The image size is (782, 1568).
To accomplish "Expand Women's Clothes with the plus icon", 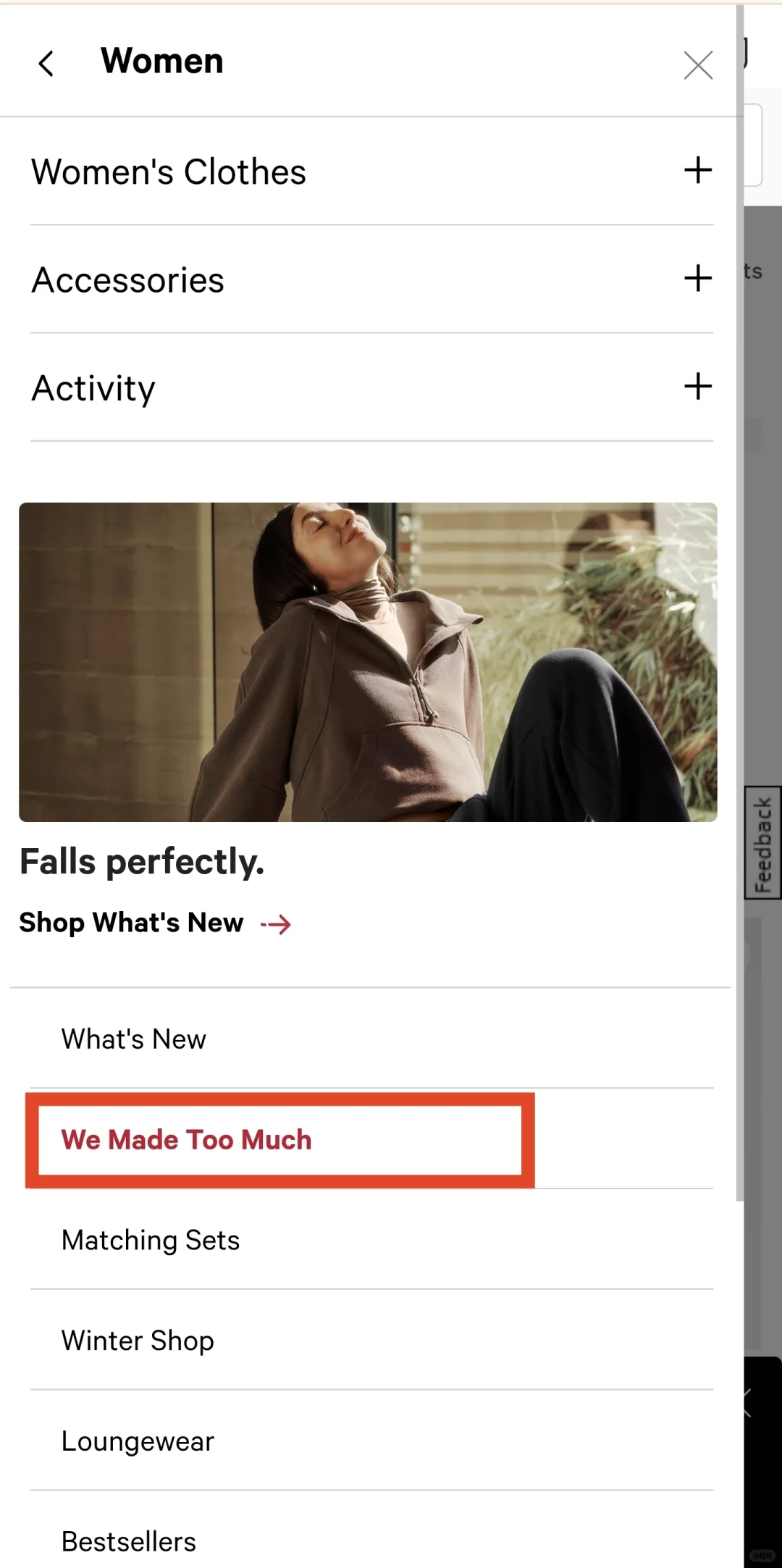I will (x=698, y=170).
